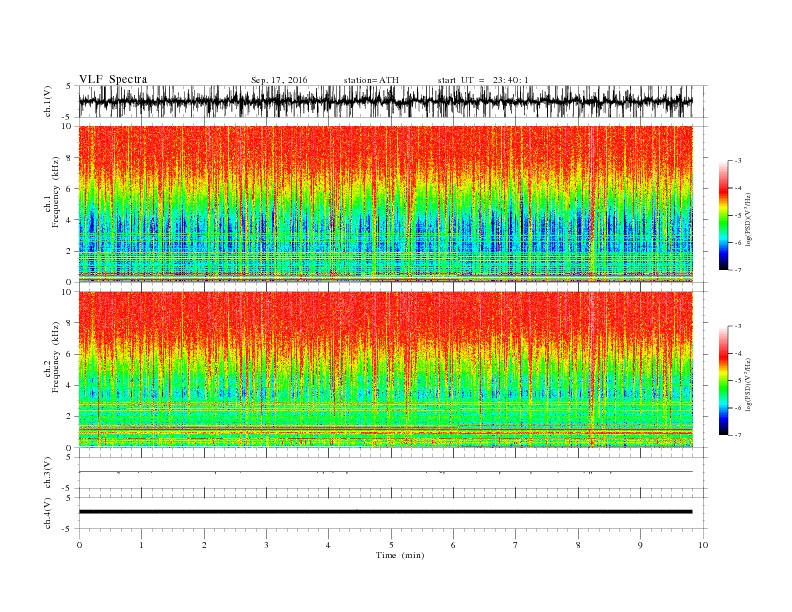Click the 'ch.4(V)' axis label
792x612 pixels.
pyautogui.click(x=48, y=513)
